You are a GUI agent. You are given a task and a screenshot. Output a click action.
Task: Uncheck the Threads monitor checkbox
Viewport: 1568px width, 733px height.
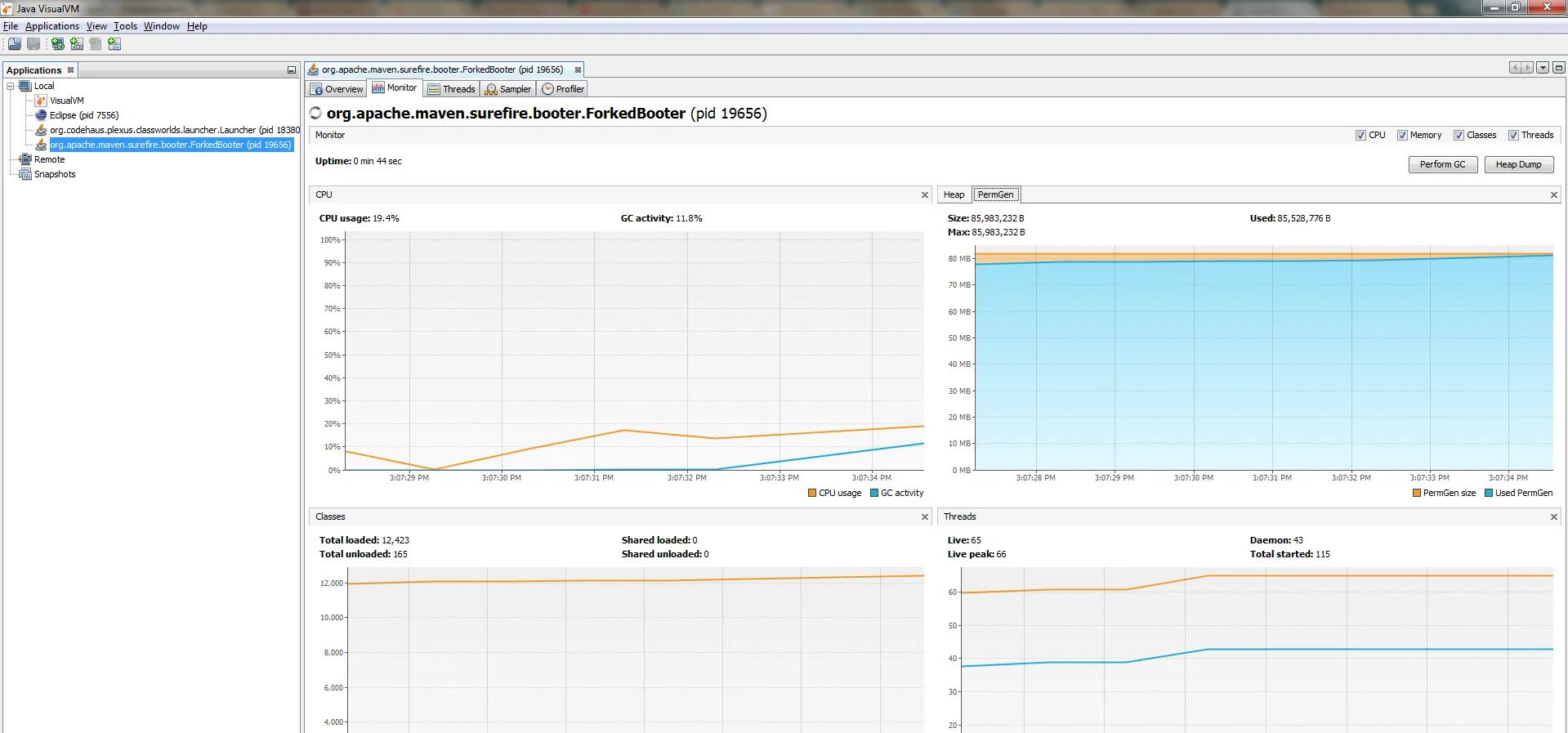[1513, 136]
